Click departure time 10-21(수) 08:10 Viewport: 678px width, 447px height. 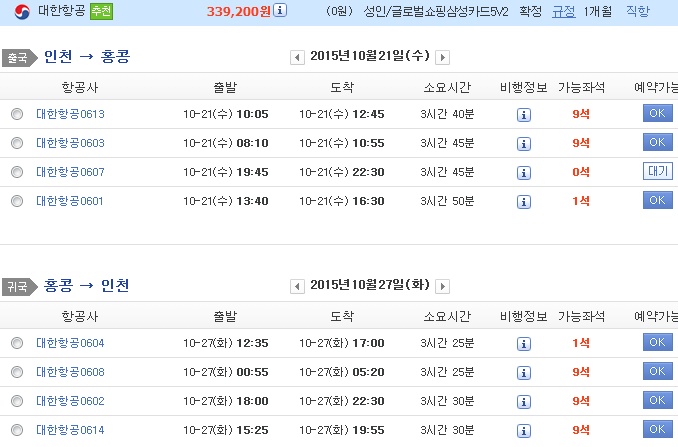(x=226, y=143)
